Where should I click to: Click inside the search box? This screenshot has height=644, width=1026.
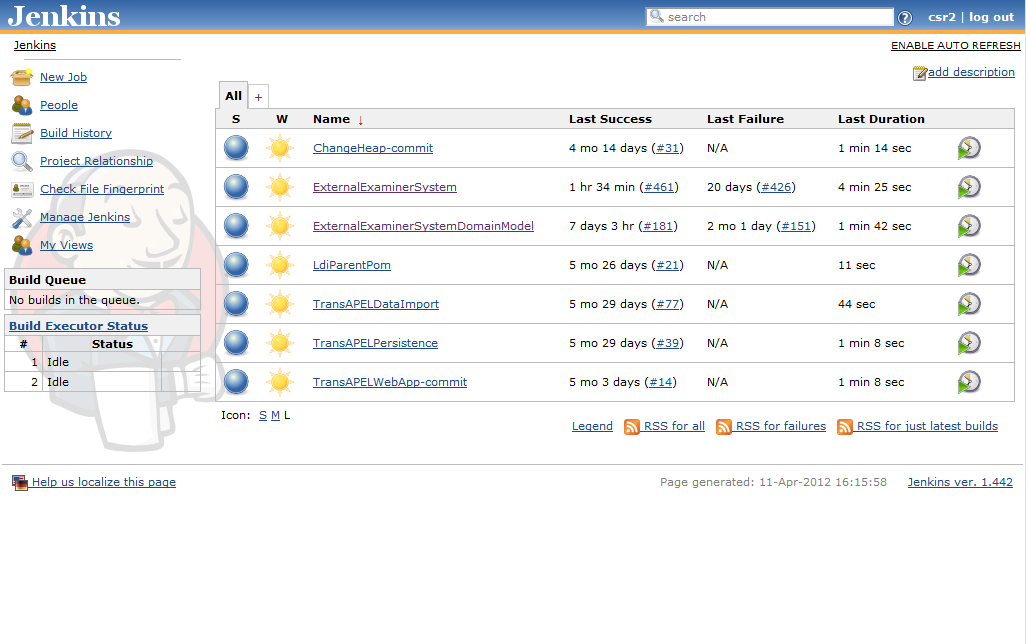[775, 16]
